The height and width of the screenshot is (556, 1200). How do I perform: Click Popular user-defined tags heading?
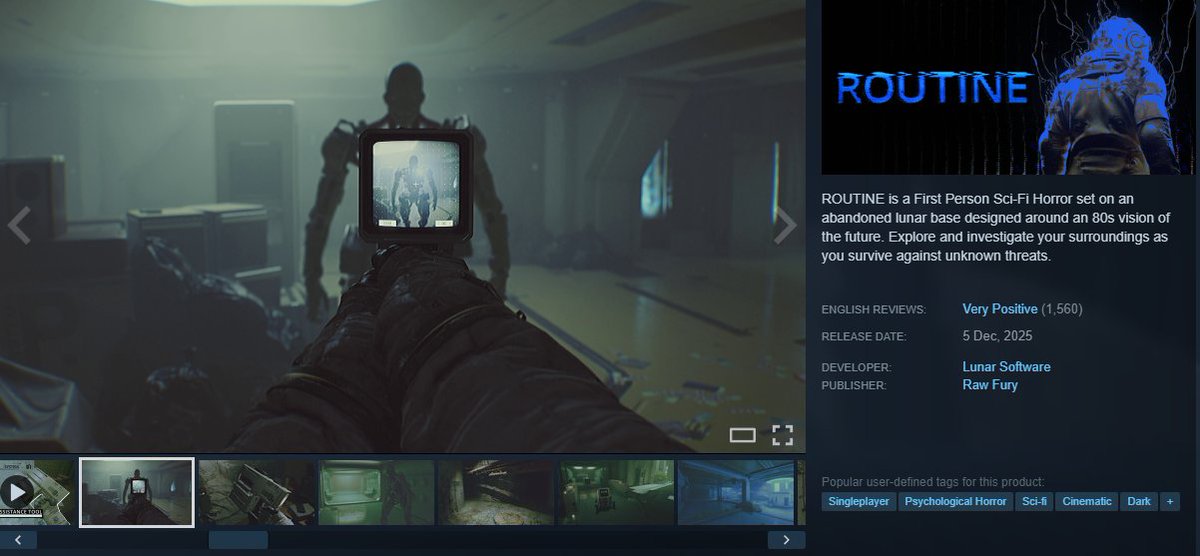[933, 481]
